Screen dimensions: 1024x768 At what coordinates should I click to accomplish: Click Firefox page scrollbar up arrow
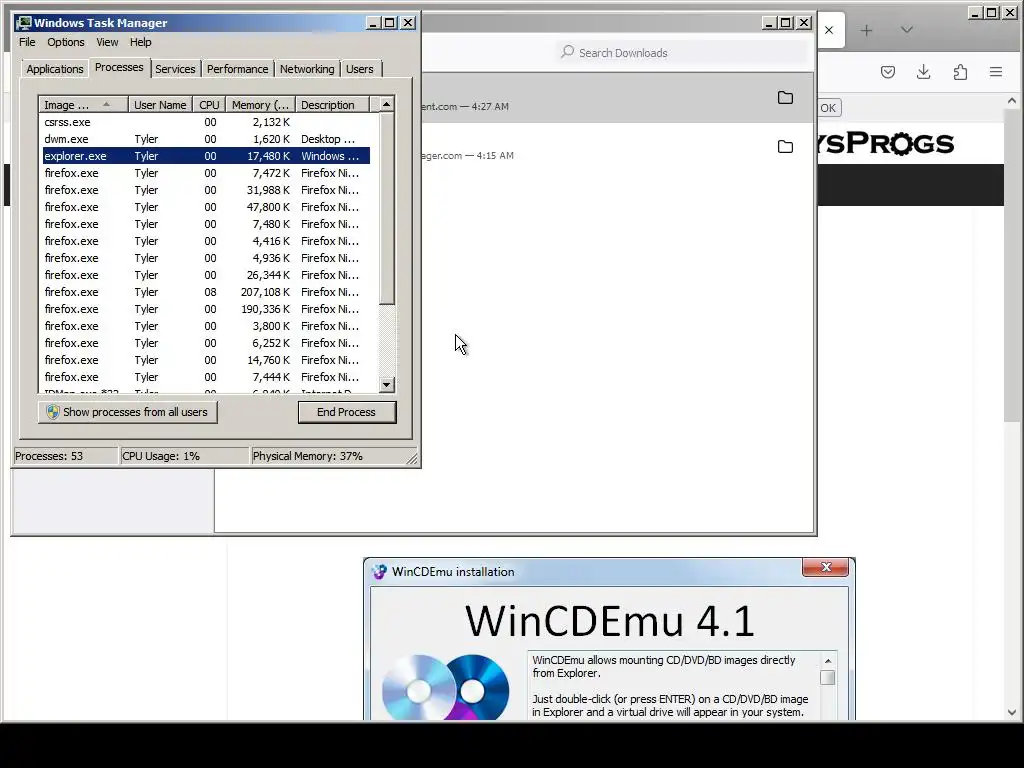coord(1012,101)
